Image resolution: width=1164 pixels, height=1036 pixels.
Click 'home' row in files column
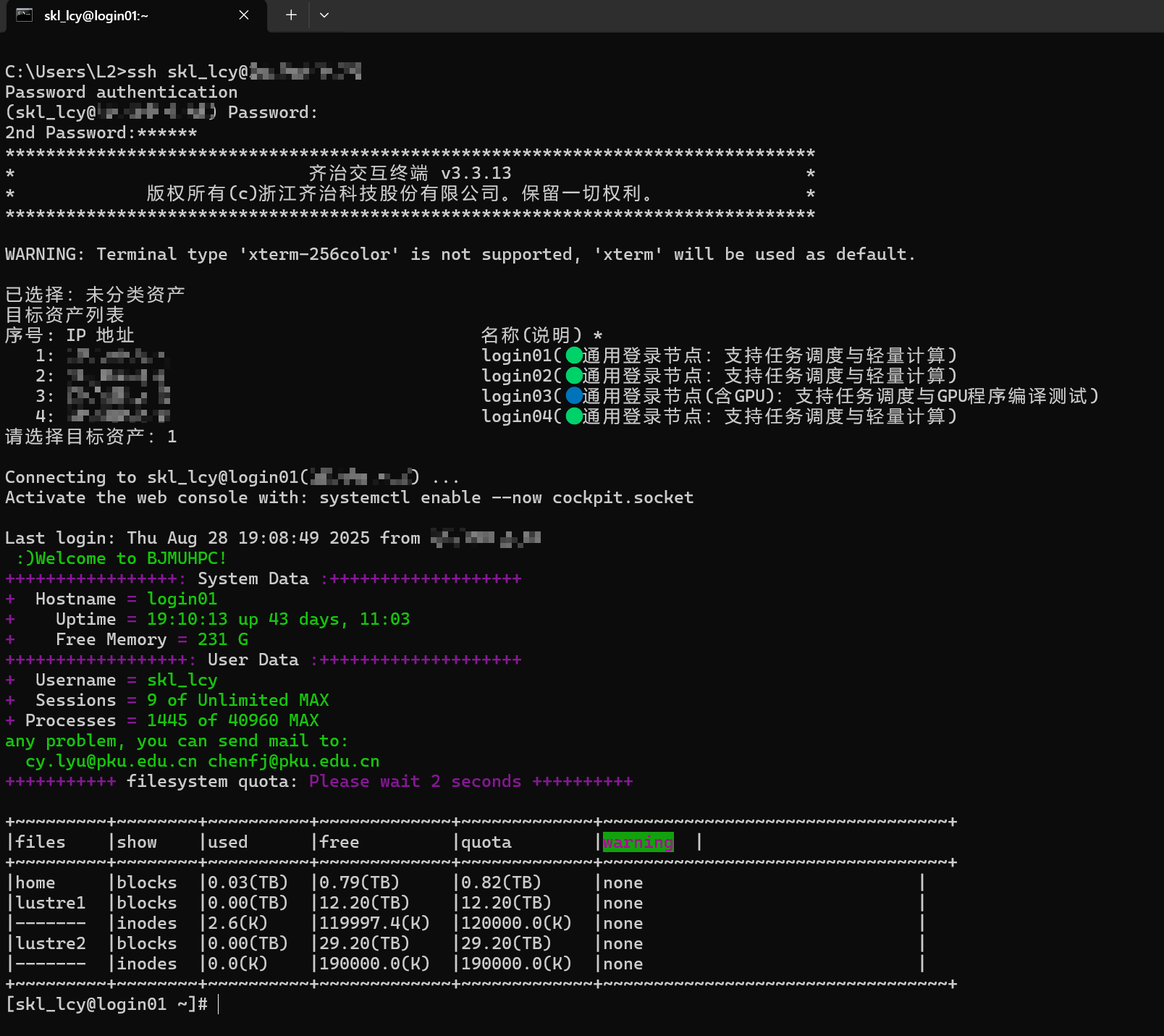(x=35, y=883)
